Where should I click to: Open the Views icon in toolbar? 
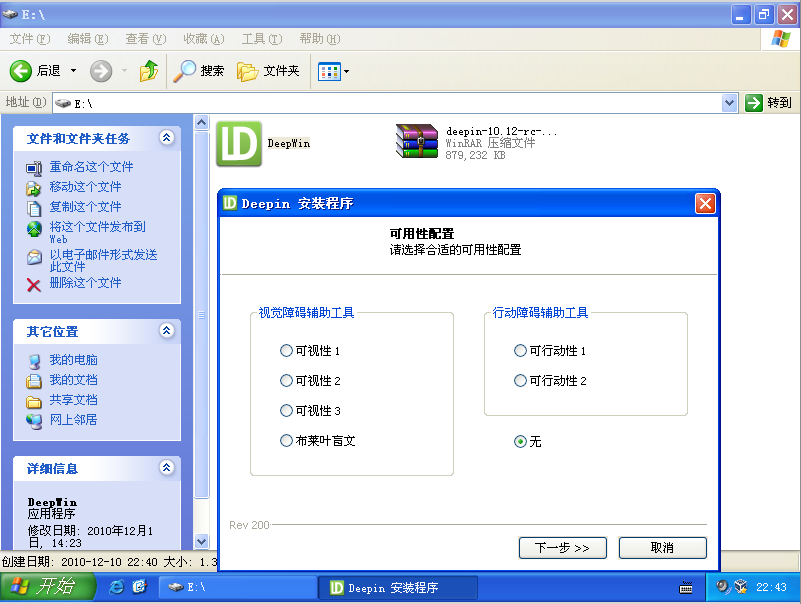pos(329,72)
